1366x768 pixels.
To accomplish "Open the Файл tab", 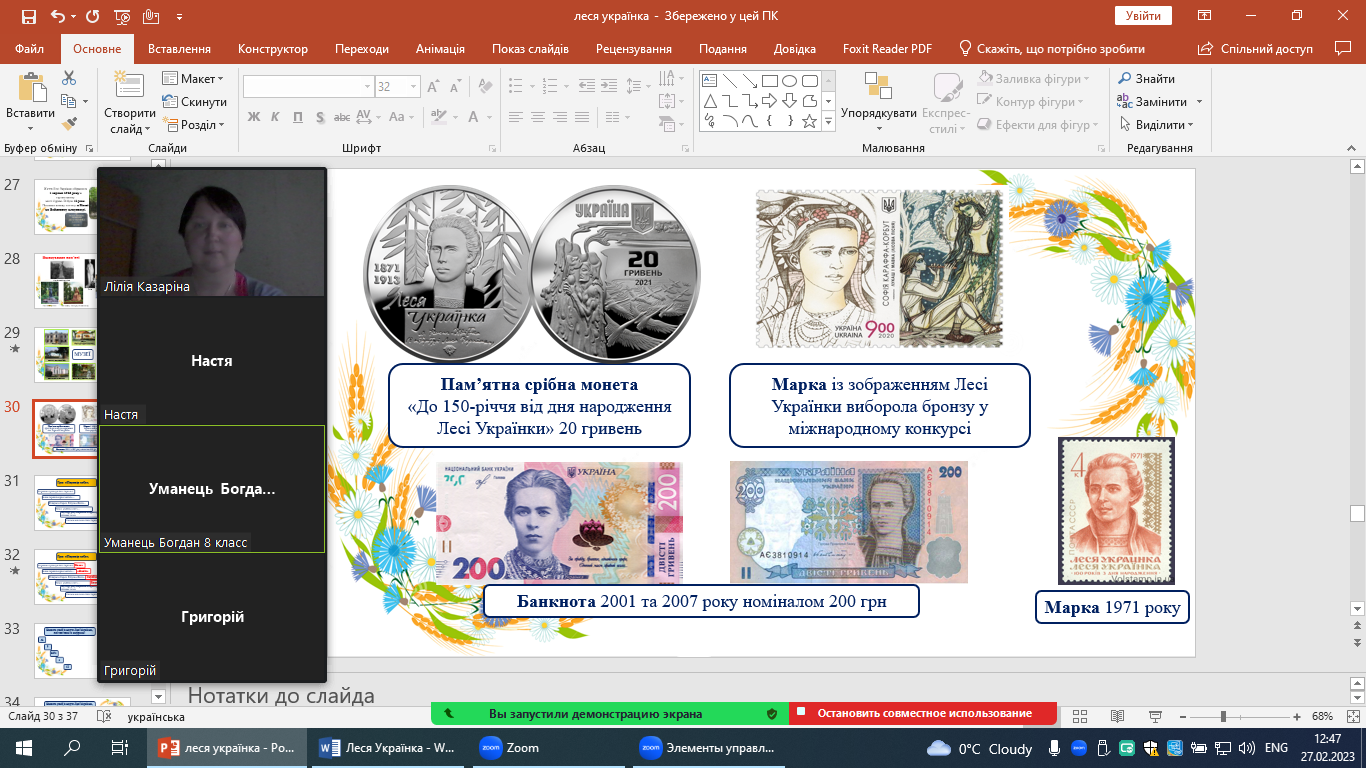I will [x=30, y=49].
